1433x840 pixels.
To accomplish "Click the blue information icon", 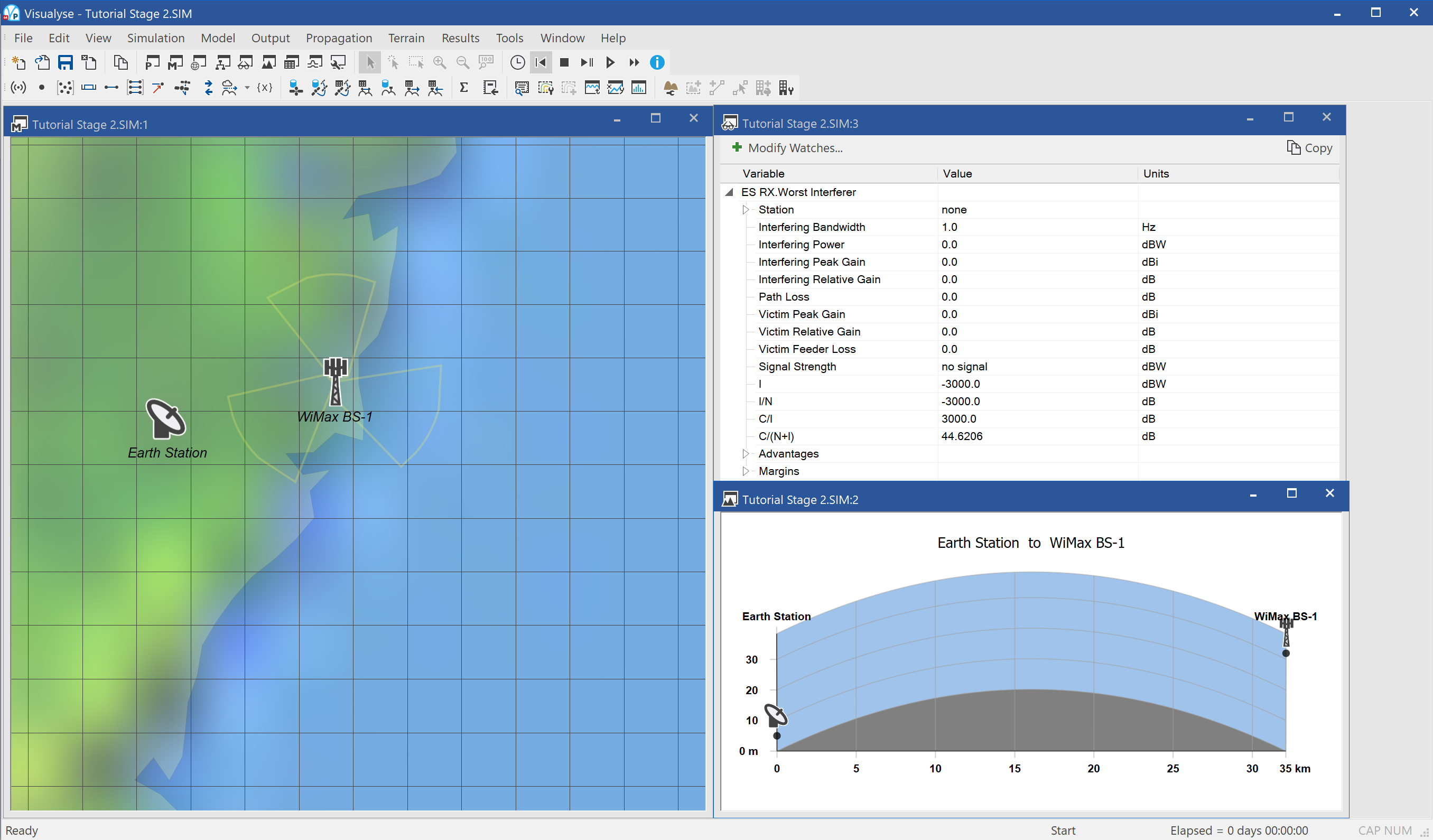I will 657,62.
